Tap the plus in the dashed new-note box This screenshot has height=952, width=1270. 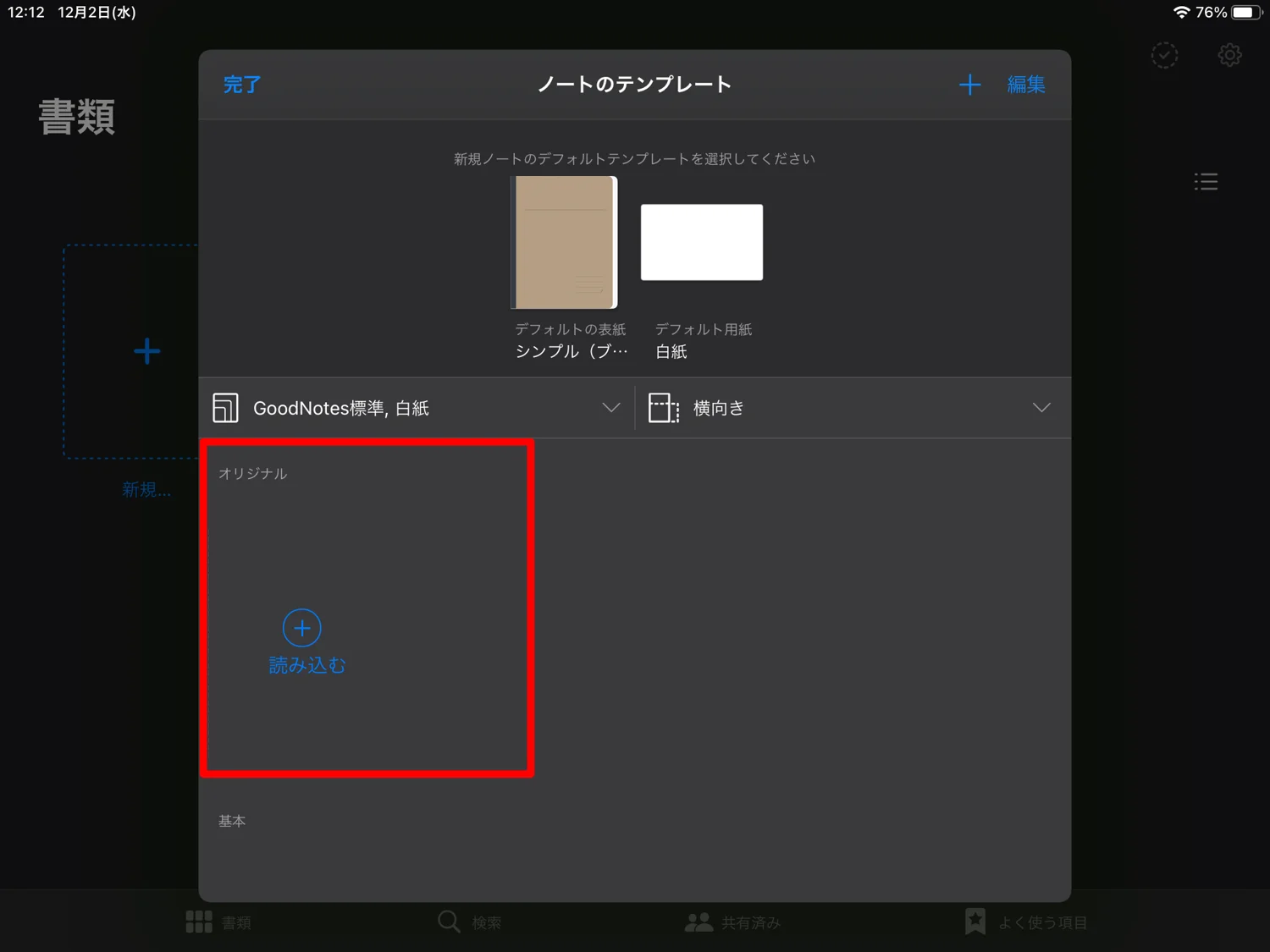coord(146,350)
